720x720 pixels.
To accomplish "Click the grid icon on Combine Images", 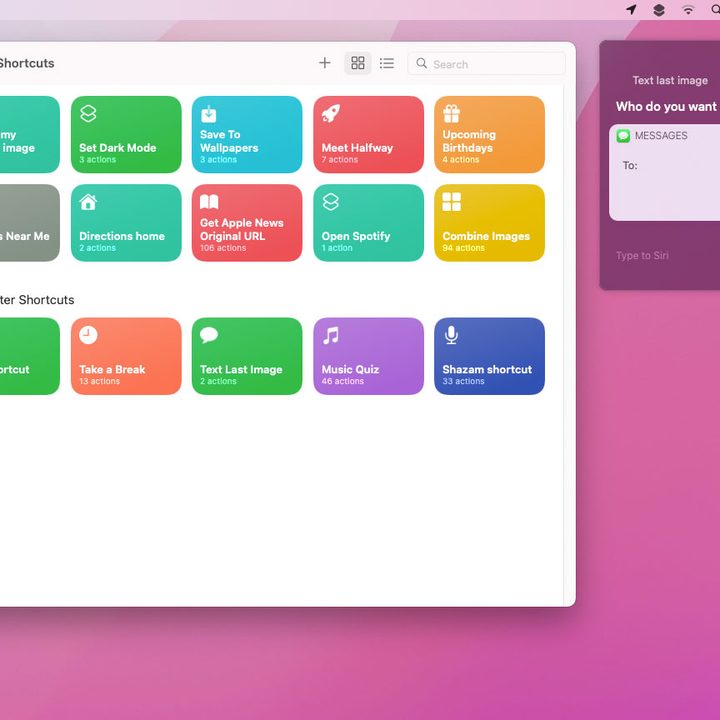I will pos(451,202).
